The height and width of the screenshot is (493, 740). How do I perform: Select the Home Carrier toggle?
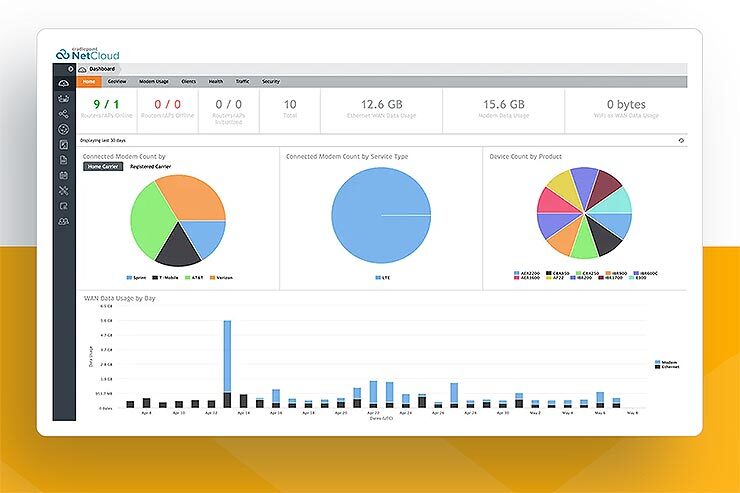(102, 167)
